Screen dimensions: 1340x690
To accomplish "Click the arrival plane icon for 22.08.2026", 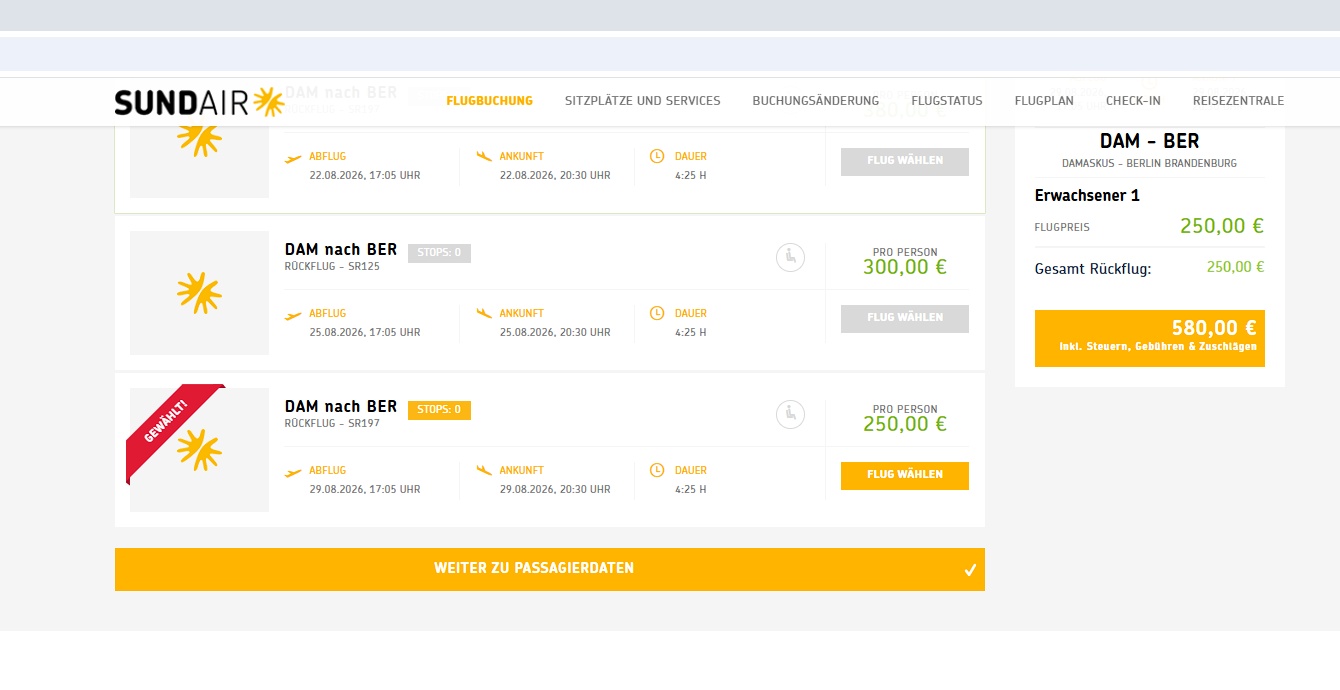I will [484, 156].
